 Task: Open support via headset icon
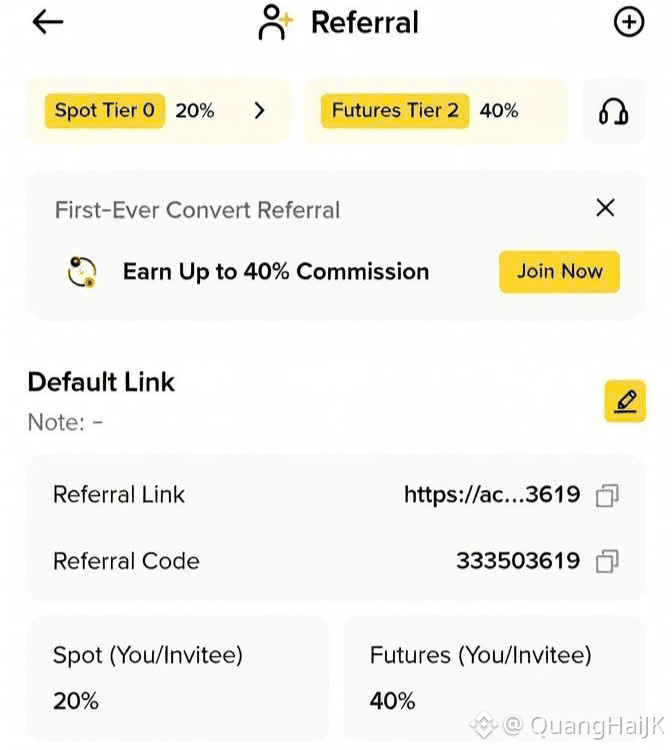613,111
